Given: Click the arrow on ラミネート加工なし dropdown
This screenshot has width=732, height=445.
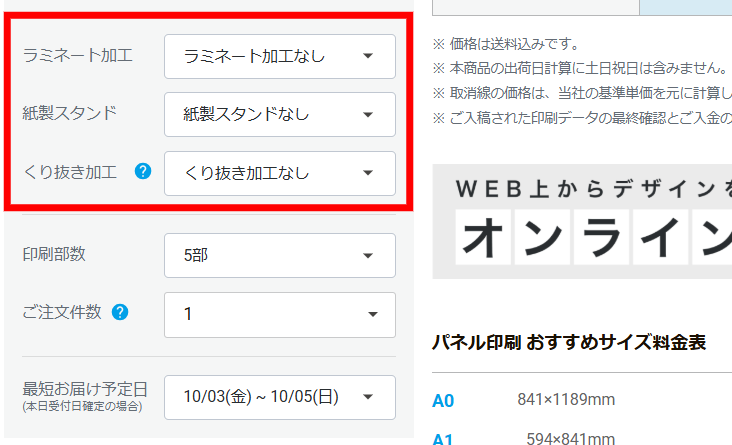Looking at the screenshot, I should point(368,56).
